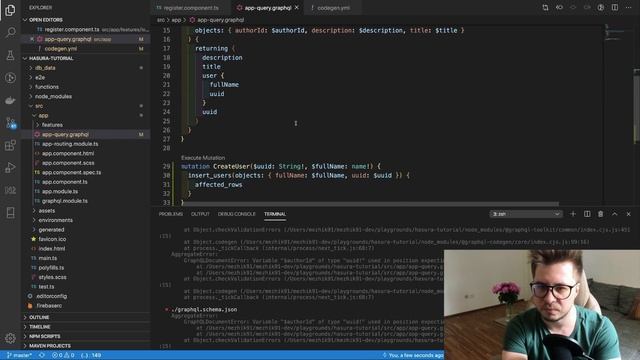Split the terminal panel
This screenshot has width=640, height=360.
coord(587,214)
